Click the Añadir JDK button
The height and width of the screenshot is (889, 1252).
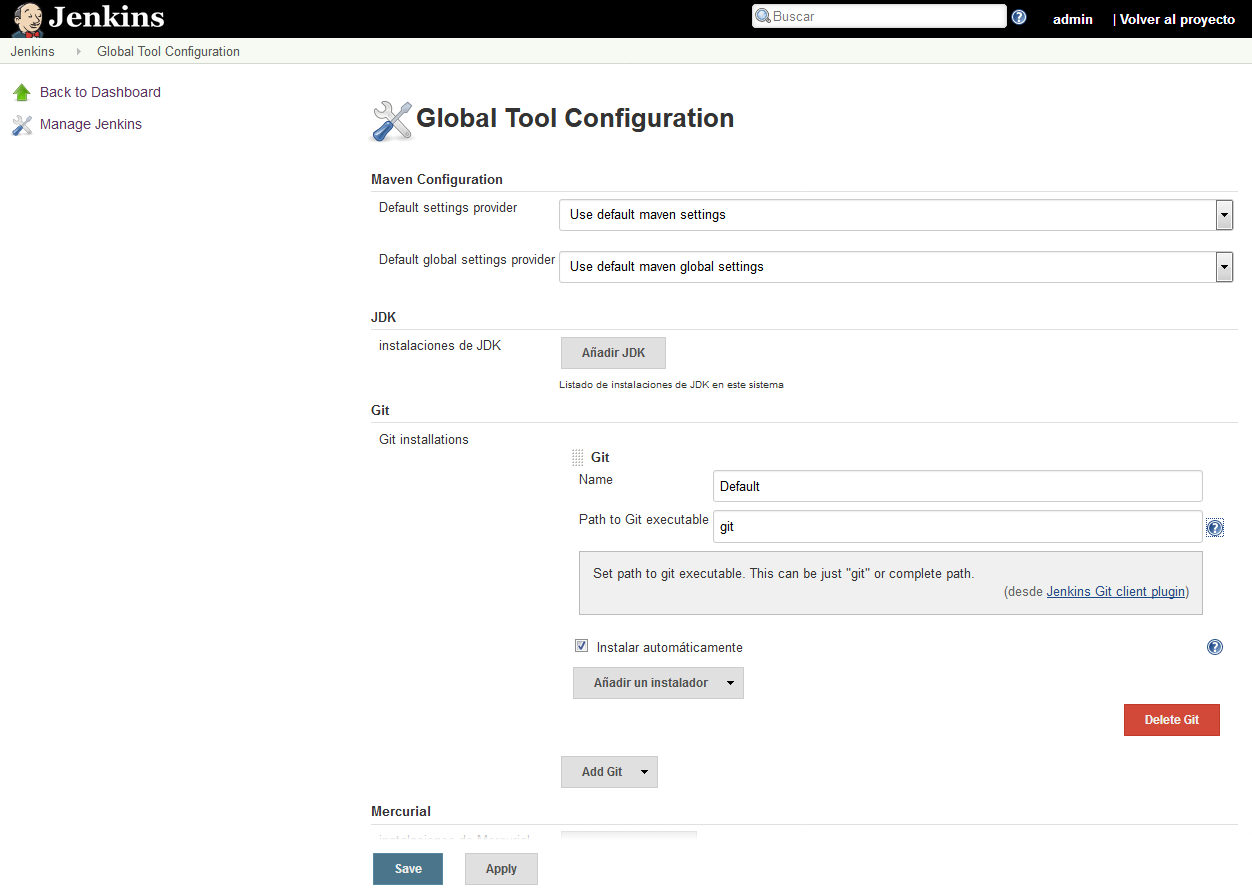coord(613,353)
